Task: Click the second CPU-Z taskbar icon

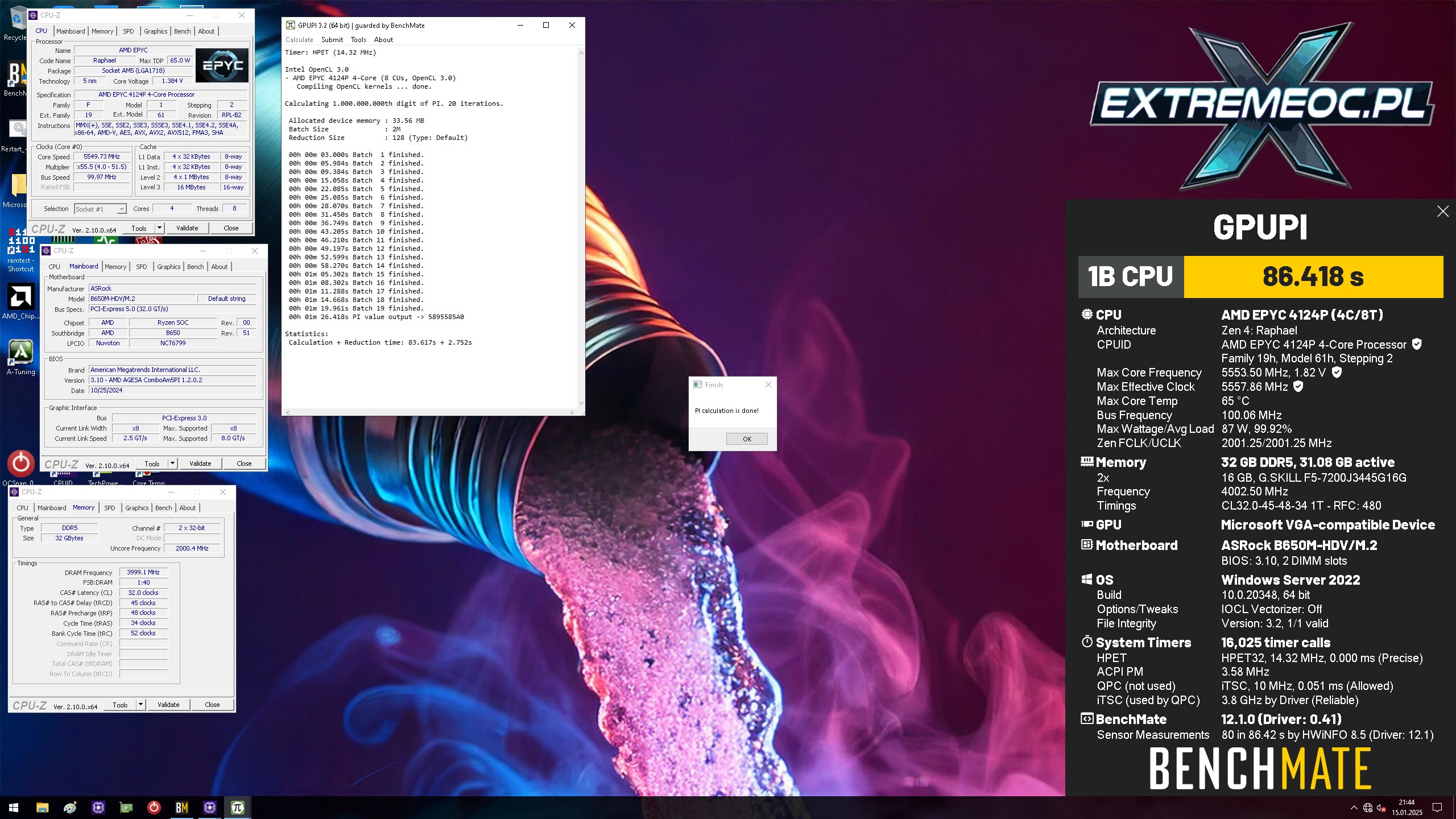Action: tap(210, 808)
